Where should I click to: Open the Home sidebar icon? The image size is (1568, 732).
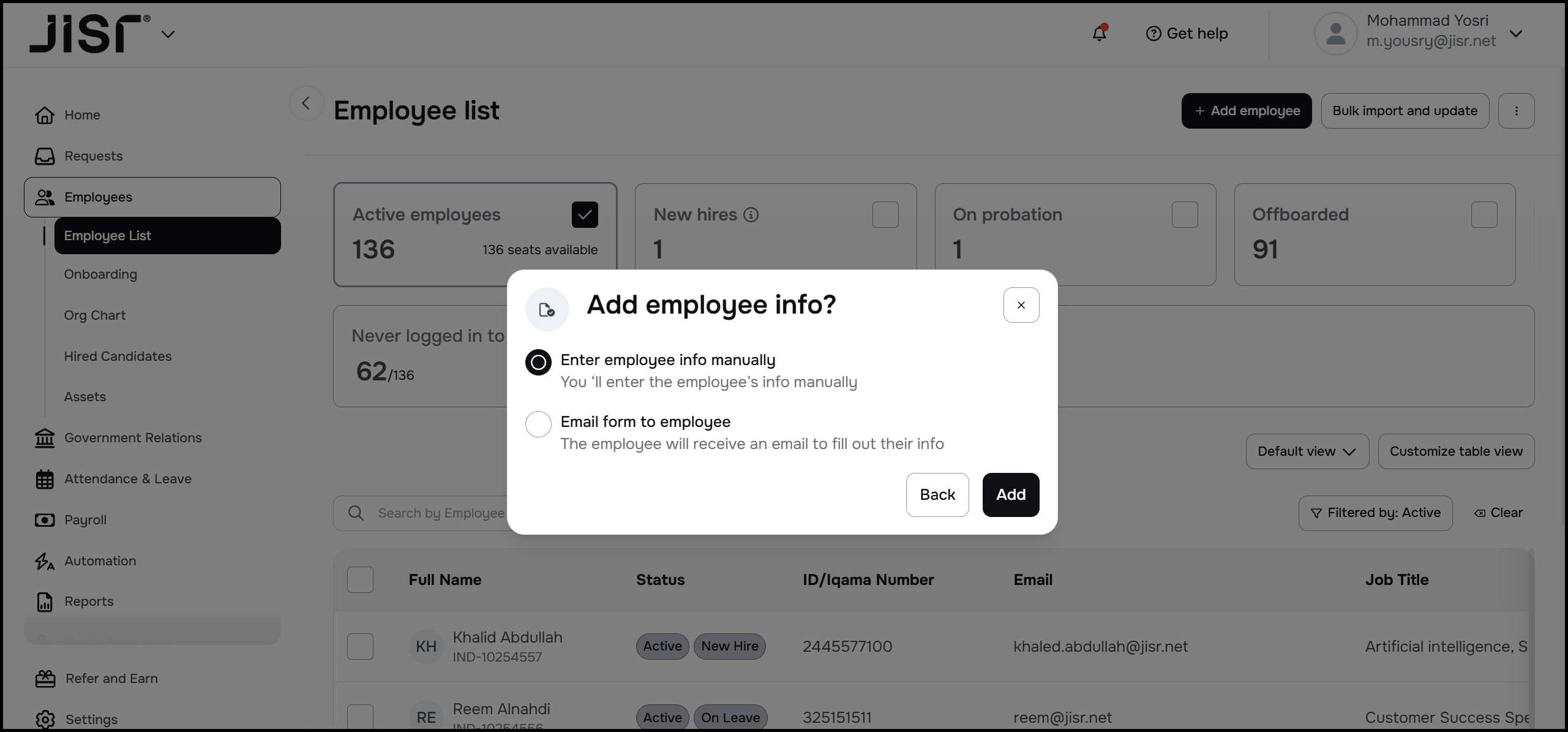45,115
